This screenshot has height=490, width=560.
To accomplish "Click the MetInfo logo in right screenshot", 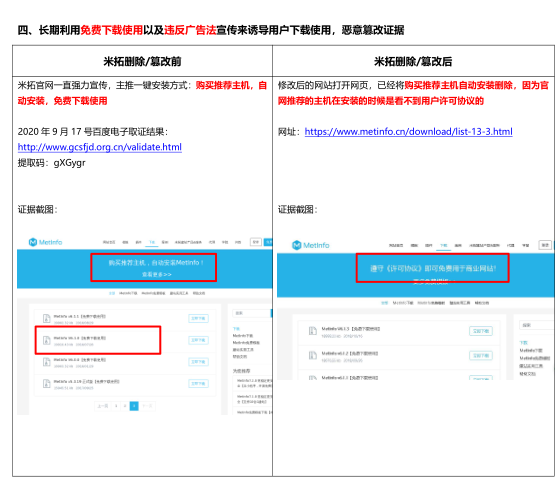I will [x=311, y=245].
